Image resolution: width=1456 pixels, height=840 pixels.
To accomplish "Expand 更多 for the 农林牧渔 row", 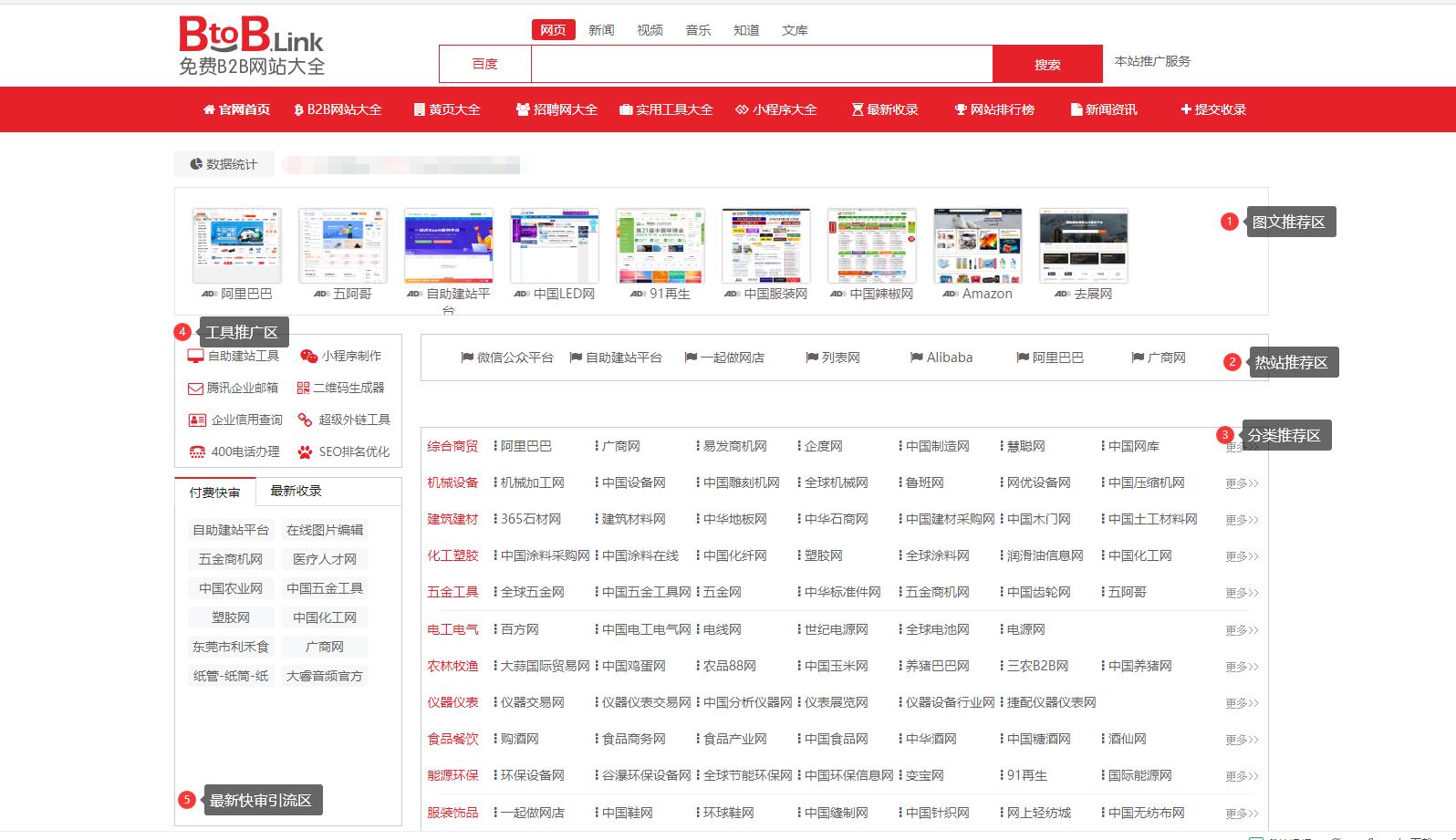I will tap(1242, 667).
